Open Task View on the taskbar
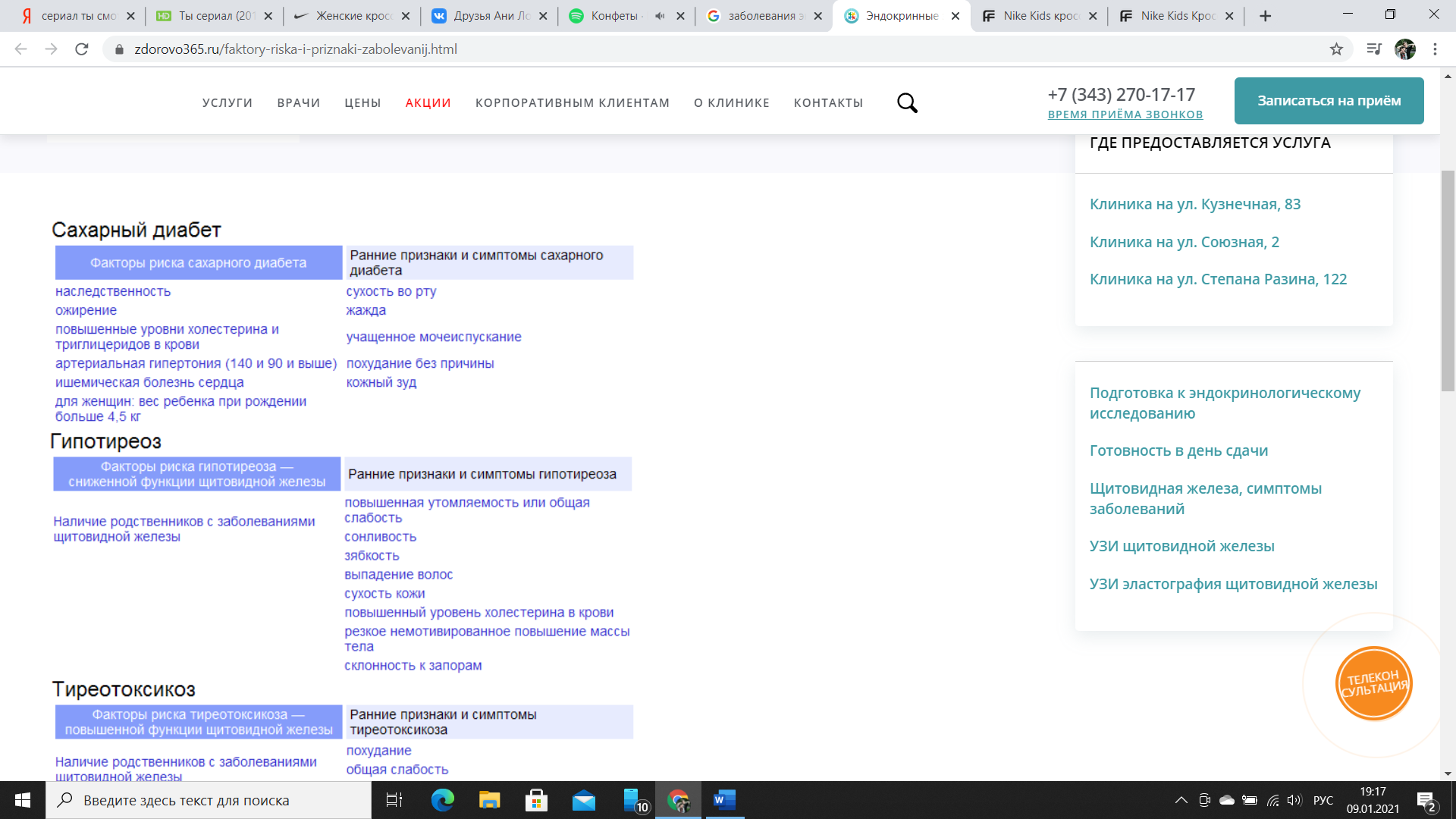The image size is (1456, 819). [x=394, y=800]
